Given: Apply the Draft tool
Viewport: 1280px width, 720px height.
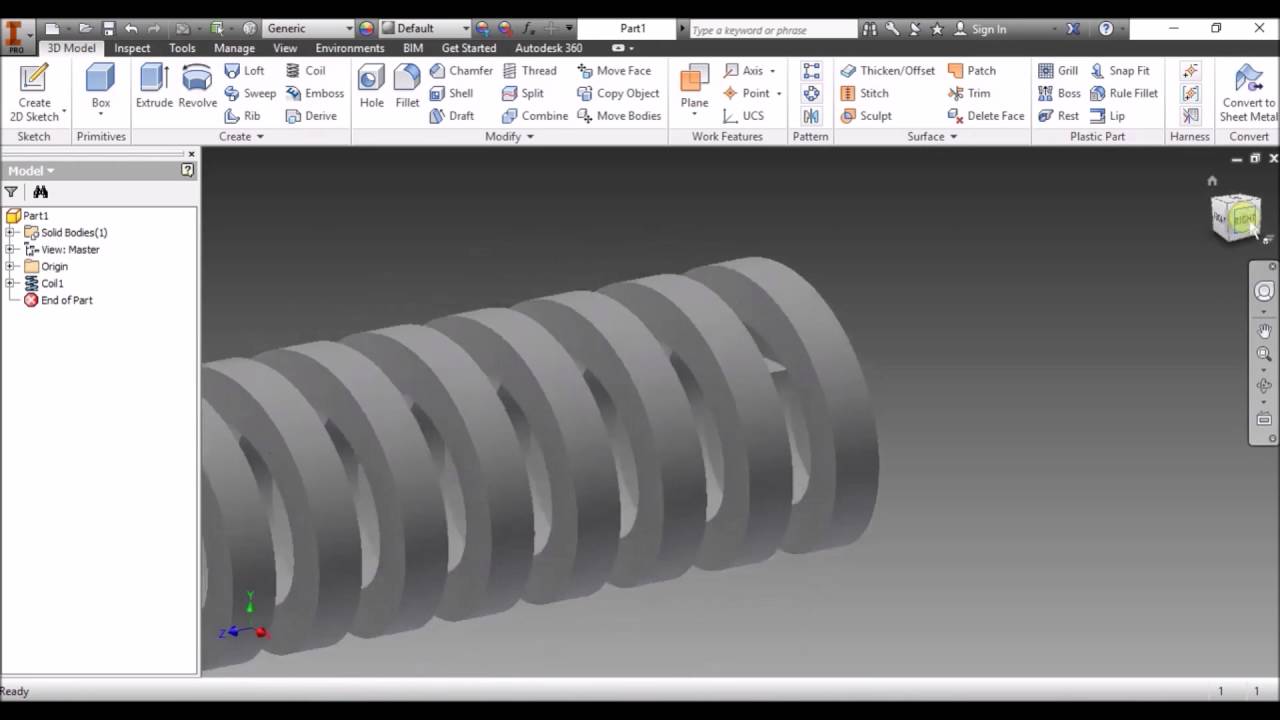Looking at the screenshot, I should [451, 116].
